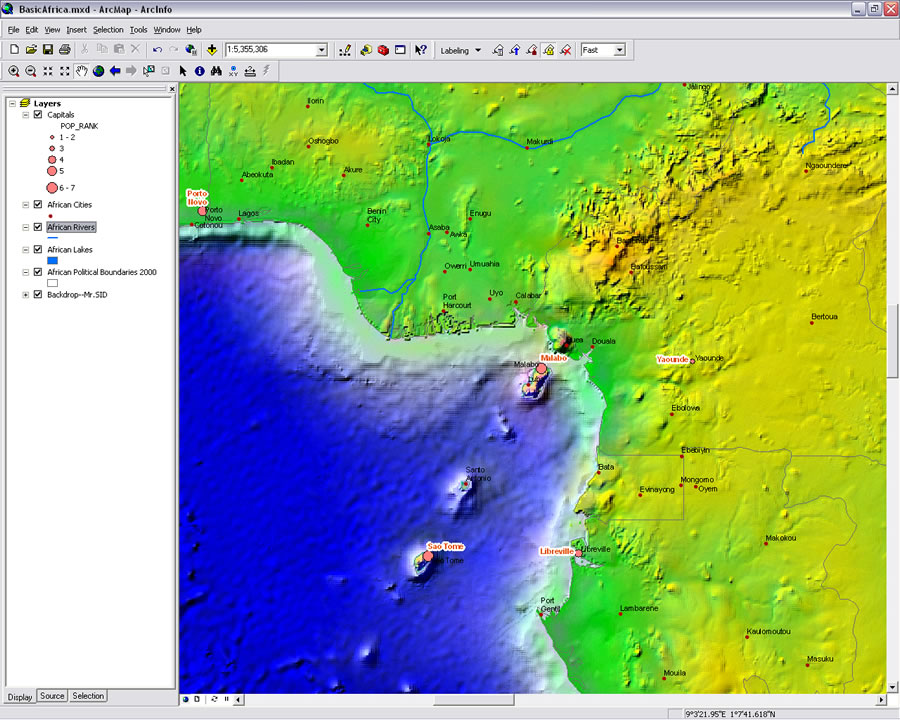Open the map scale dropdown
Screen dimensions: 900x720
point(321,49)
